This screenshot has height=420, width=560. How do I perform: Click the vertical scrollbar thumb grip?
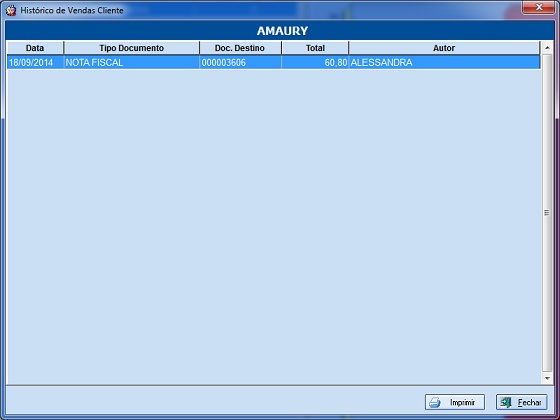(x=547, y=212)
